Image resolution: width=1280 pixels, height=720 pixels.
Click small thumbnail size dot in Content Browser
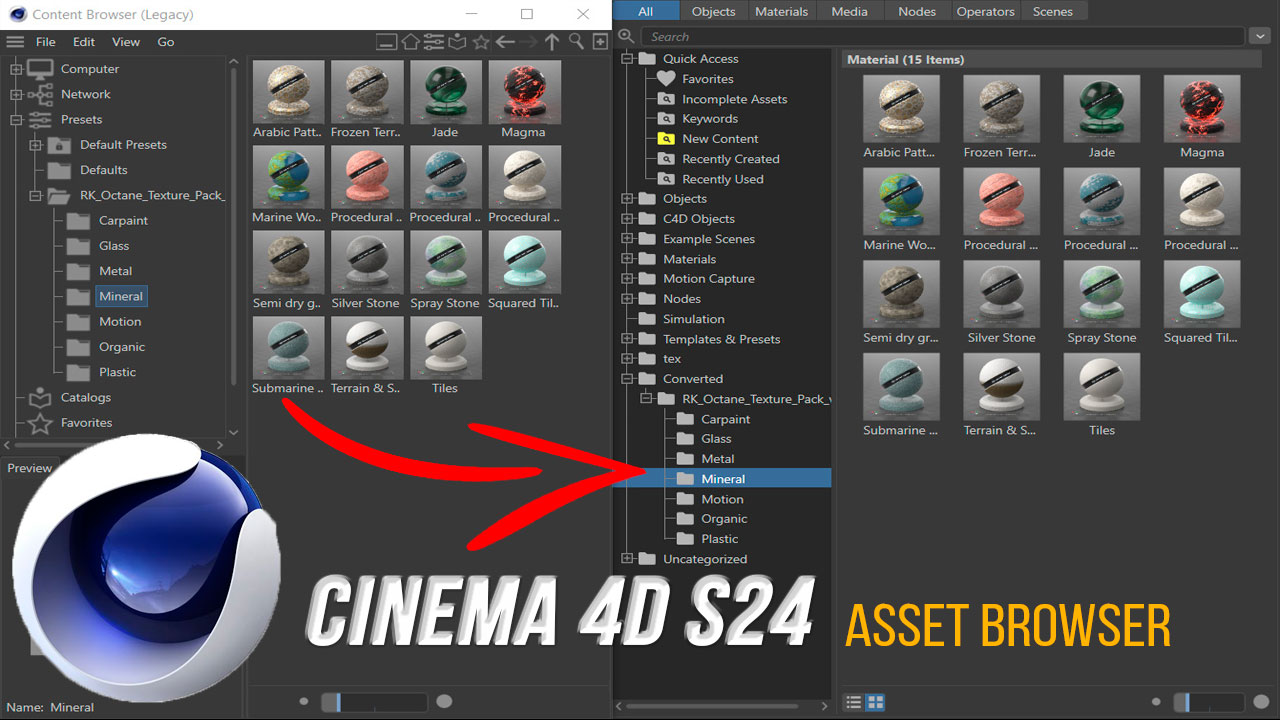(305, 702)
